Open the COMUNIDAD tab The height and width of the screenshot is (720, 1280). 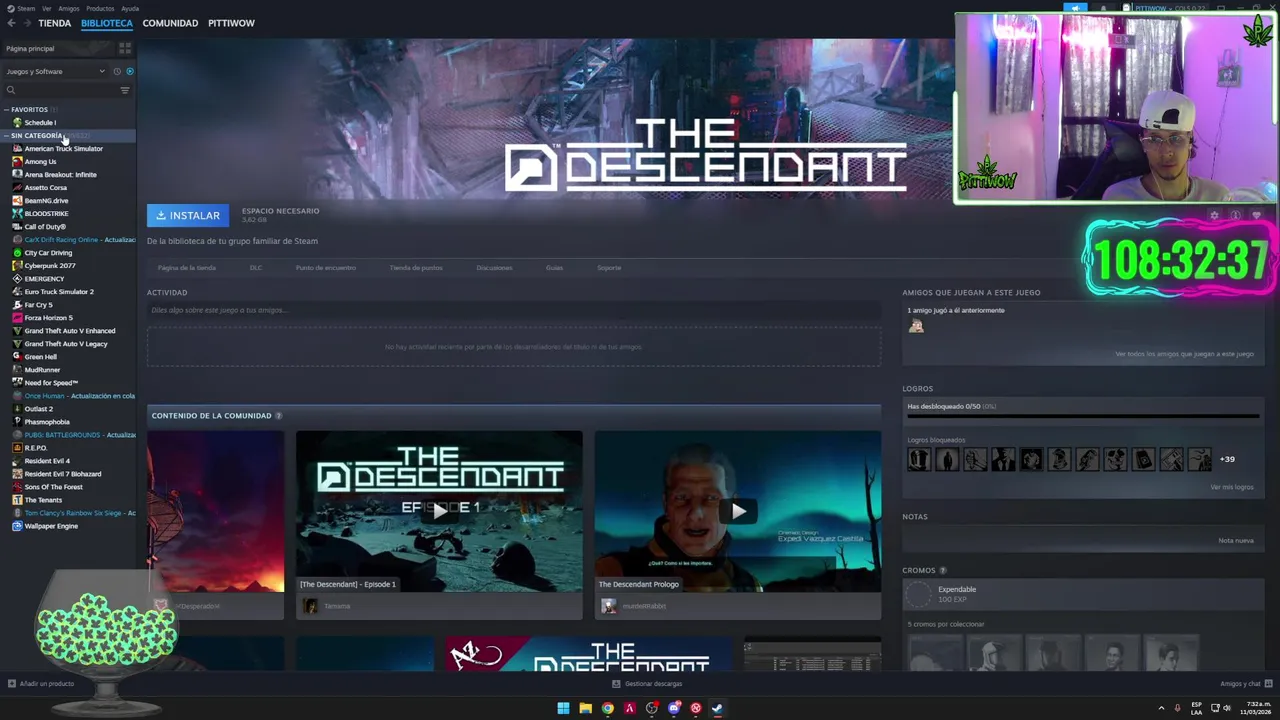(170, 23)
